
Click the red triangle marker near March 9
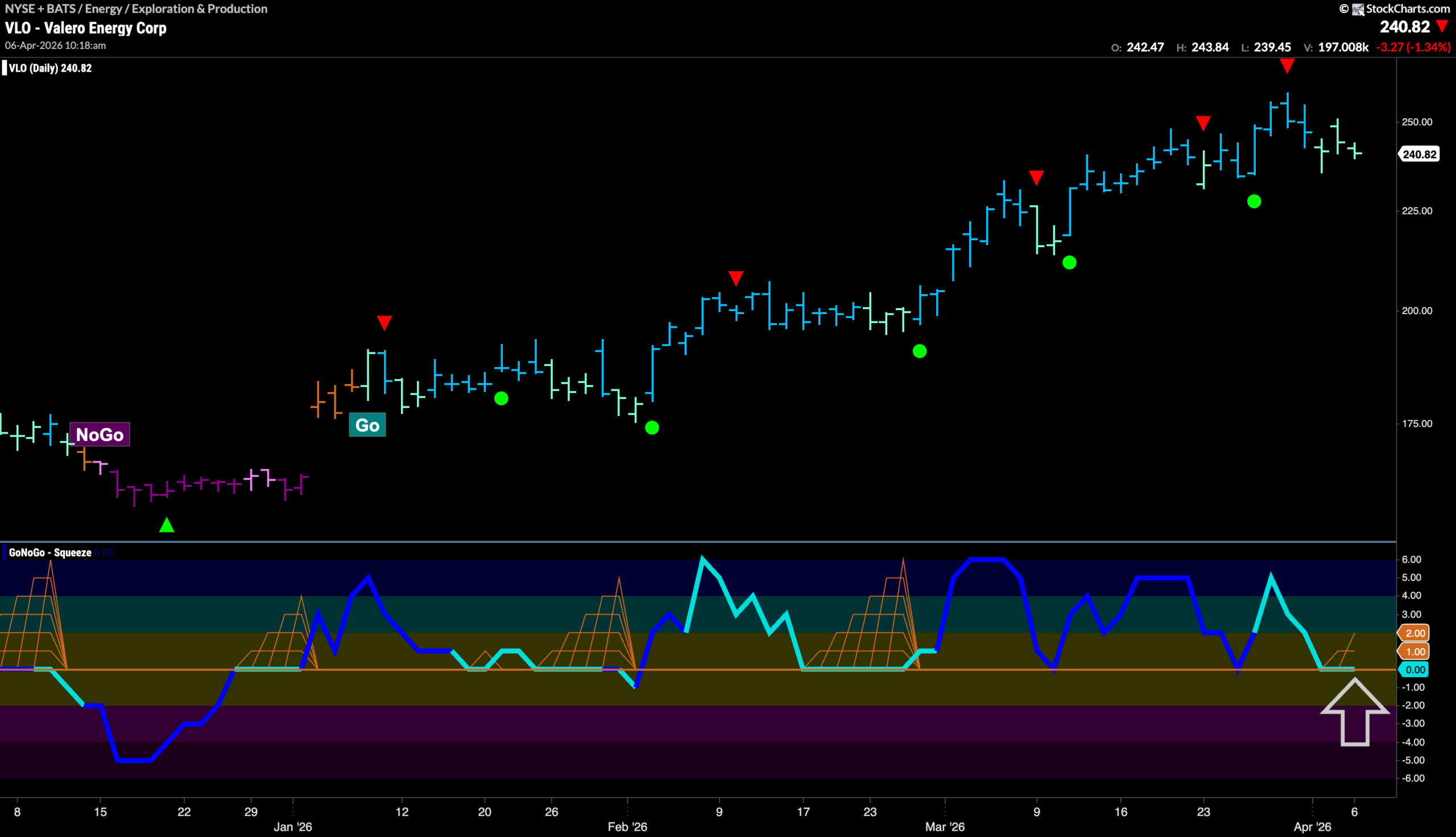[x=1036, y=178]
